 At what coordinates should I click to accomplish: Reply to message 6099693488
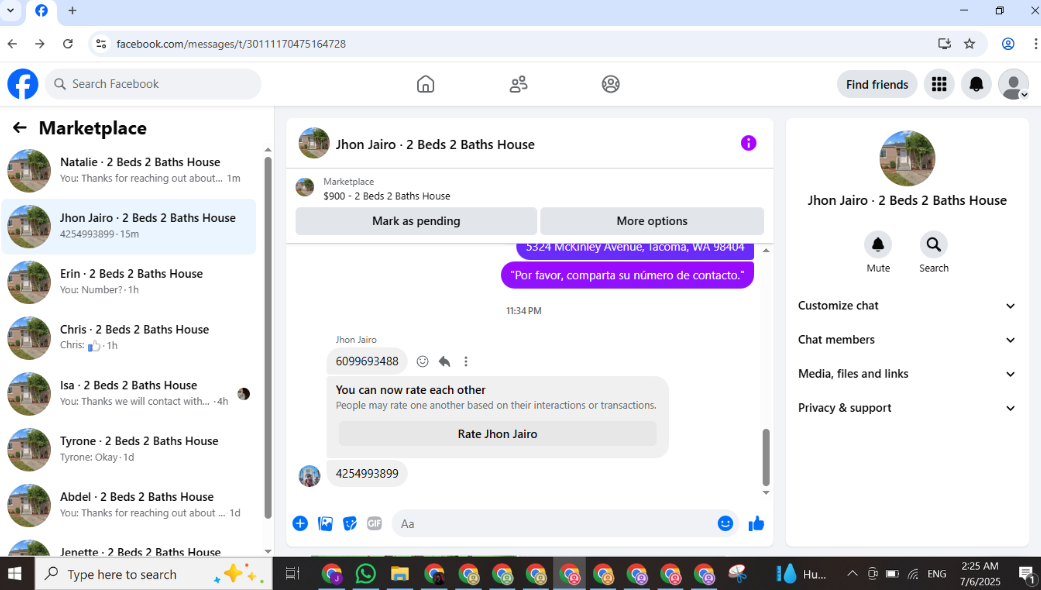coord(444,361)
